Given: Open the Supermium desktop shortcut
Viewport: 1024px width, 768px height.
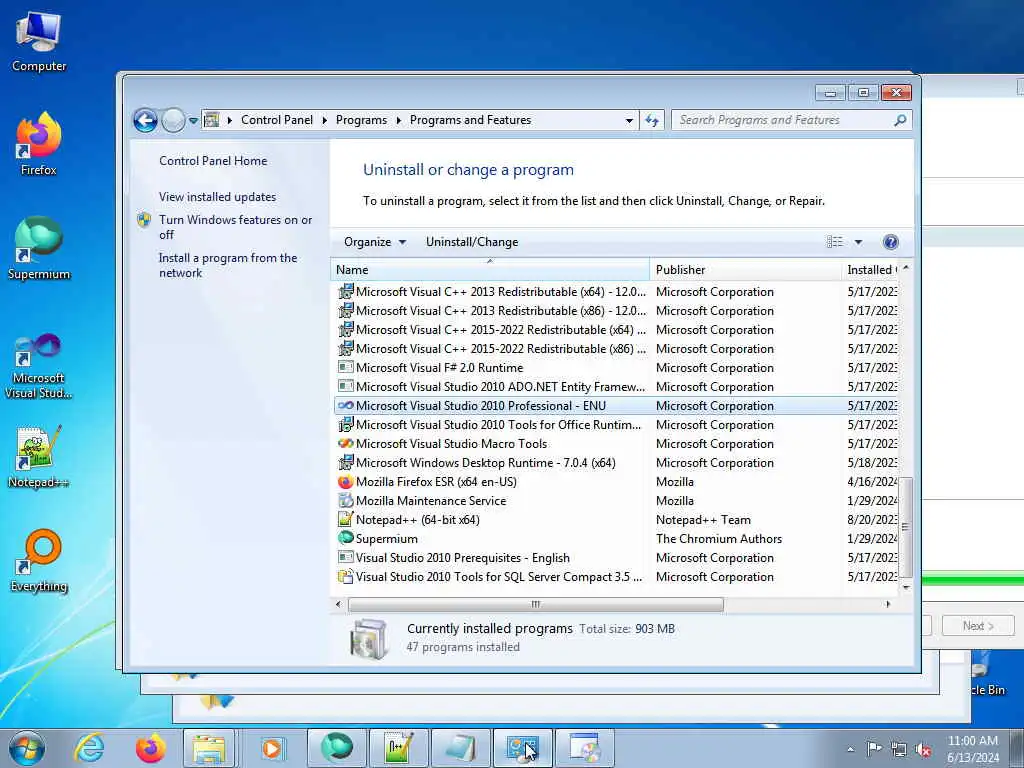Looking at the screenshot, I should pyautogui.click(x=39, y=249).
